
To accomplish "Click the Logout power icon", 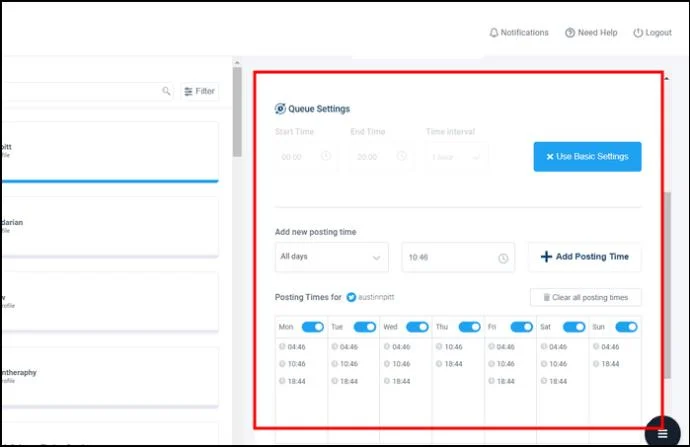I will pos(638,33).
